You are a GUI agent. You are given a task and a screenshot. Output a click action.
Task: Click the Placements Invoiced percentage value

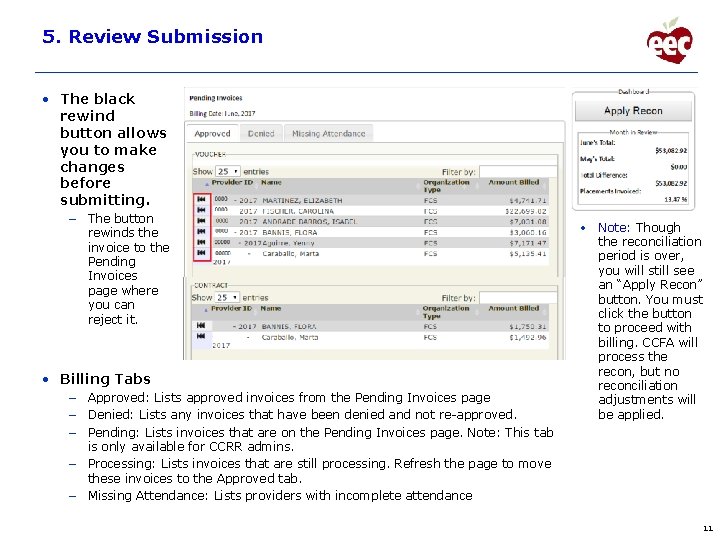[676, 199]
